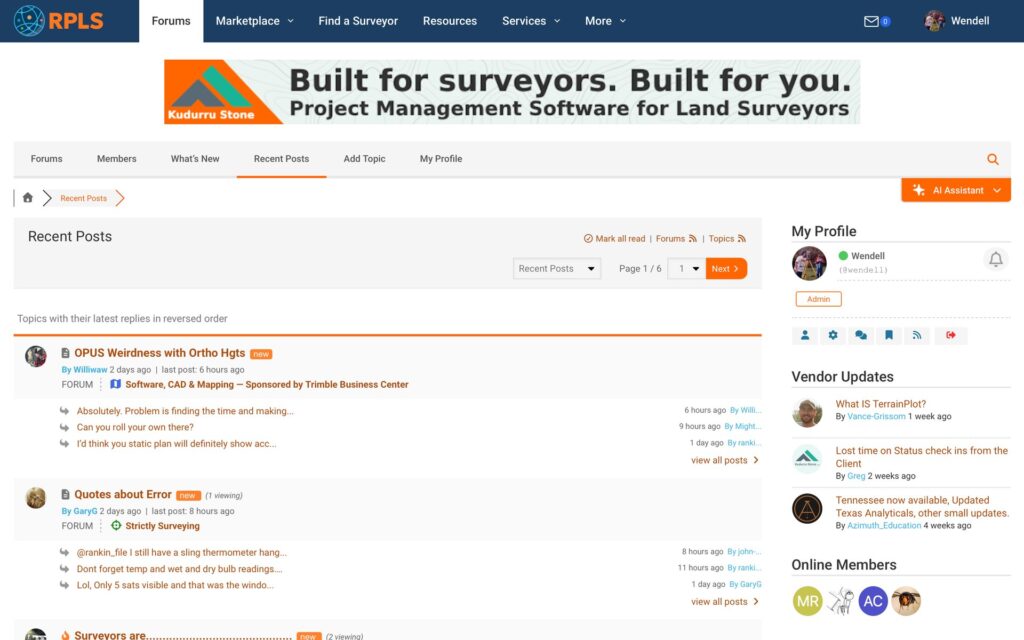
Task: Click the Admin badge button
Action: click(x=818, y=299)
